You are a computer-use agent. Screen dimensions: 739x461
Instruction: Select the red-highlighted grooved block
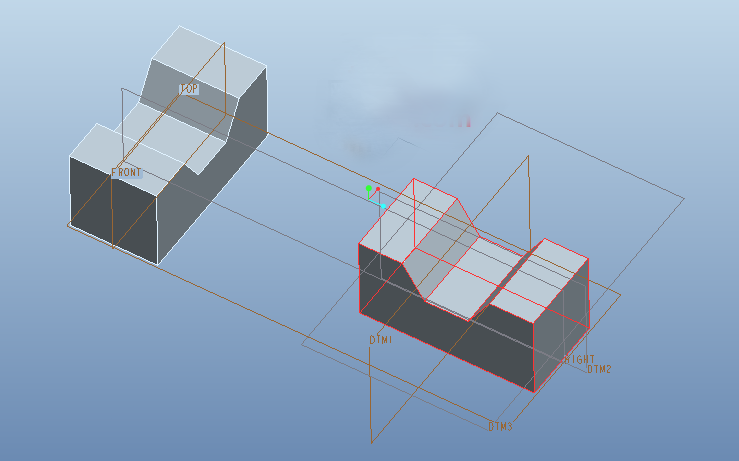point(474,285)
